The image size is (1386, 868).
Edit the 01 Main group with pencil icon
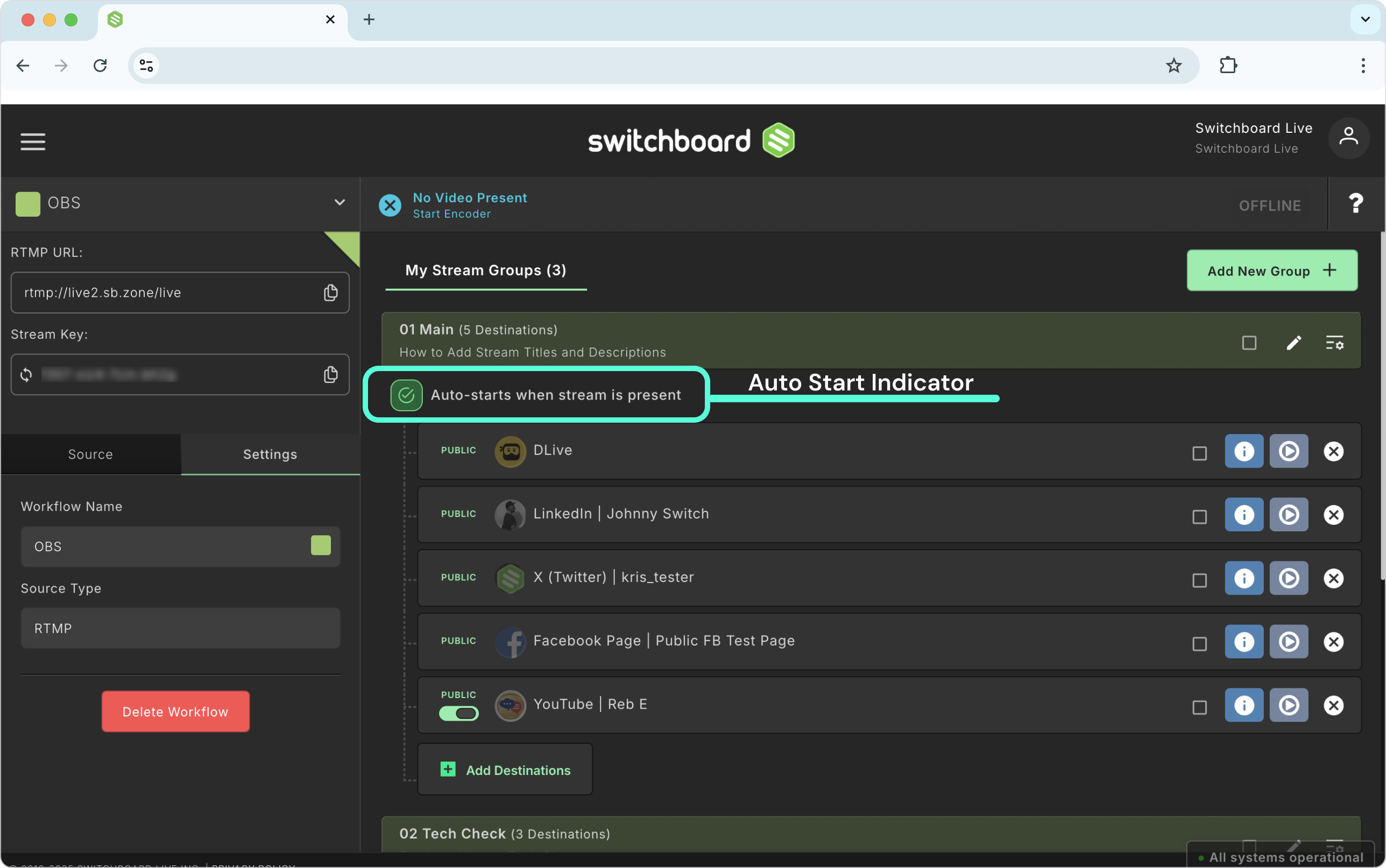tap(1293, 343)
